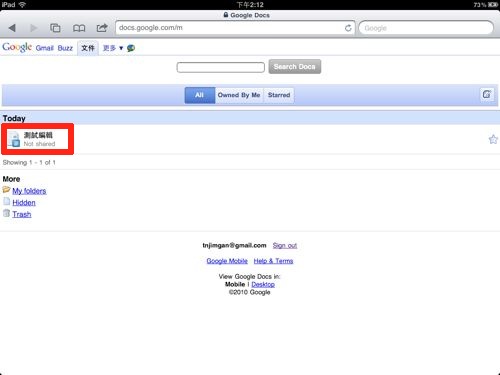Tap the Safari back arrow
This screenshot has height=375, width=500.
tap(12, 28)
